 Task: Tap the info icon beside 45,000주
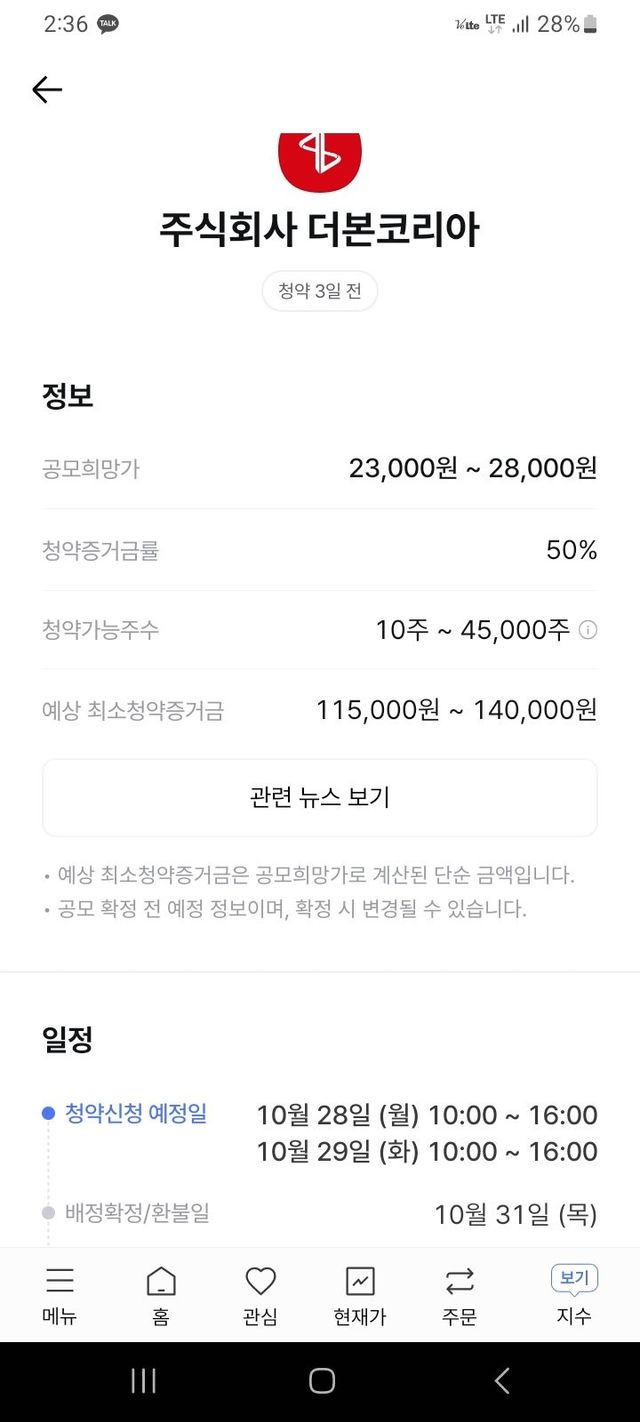pos(588,630)
